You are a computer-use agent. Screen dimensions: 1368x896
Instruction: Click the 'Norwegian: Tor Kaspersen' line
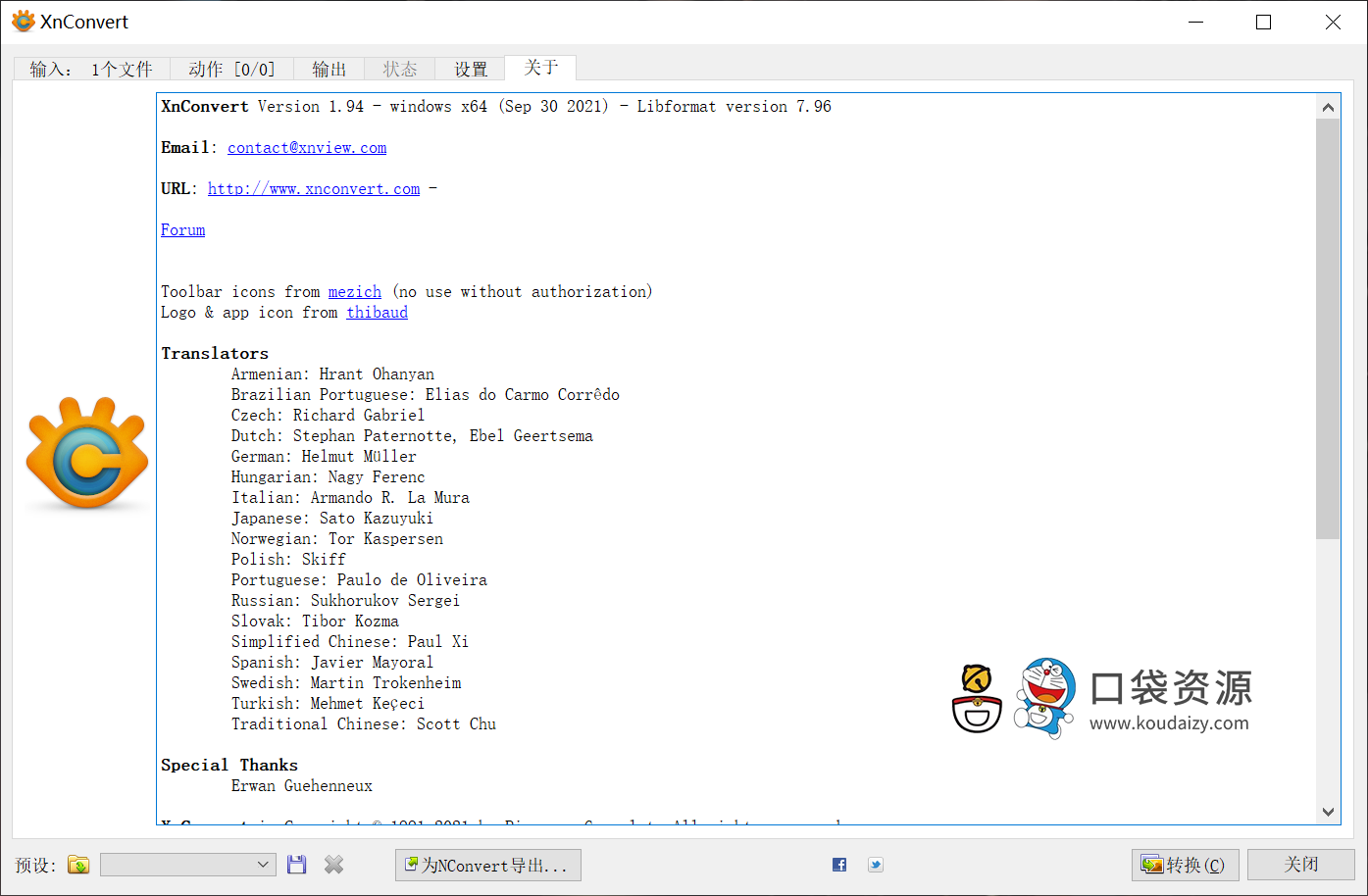click(337, 538)
